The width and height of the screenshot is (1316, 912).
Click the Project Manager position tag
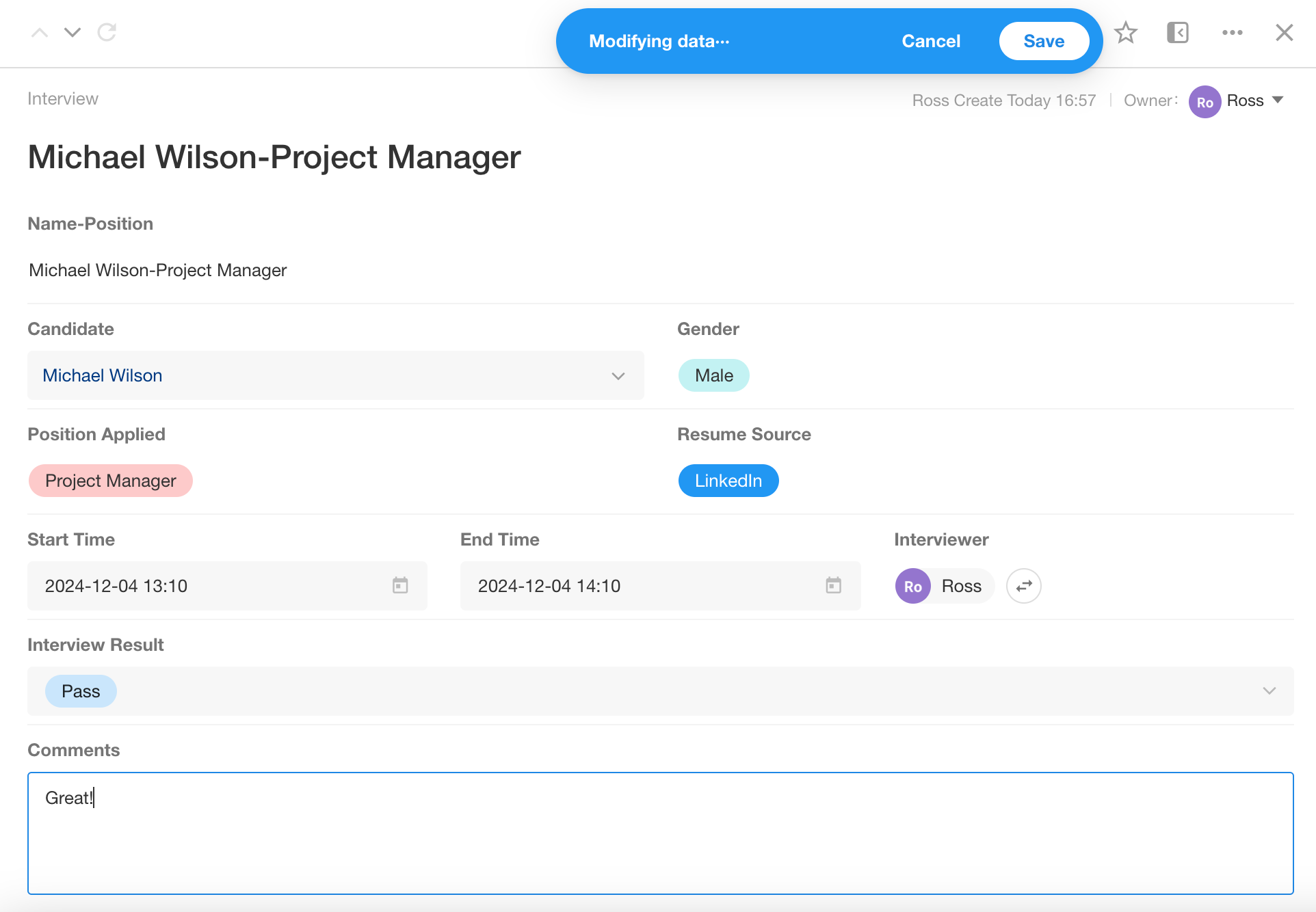click(111, 481)
